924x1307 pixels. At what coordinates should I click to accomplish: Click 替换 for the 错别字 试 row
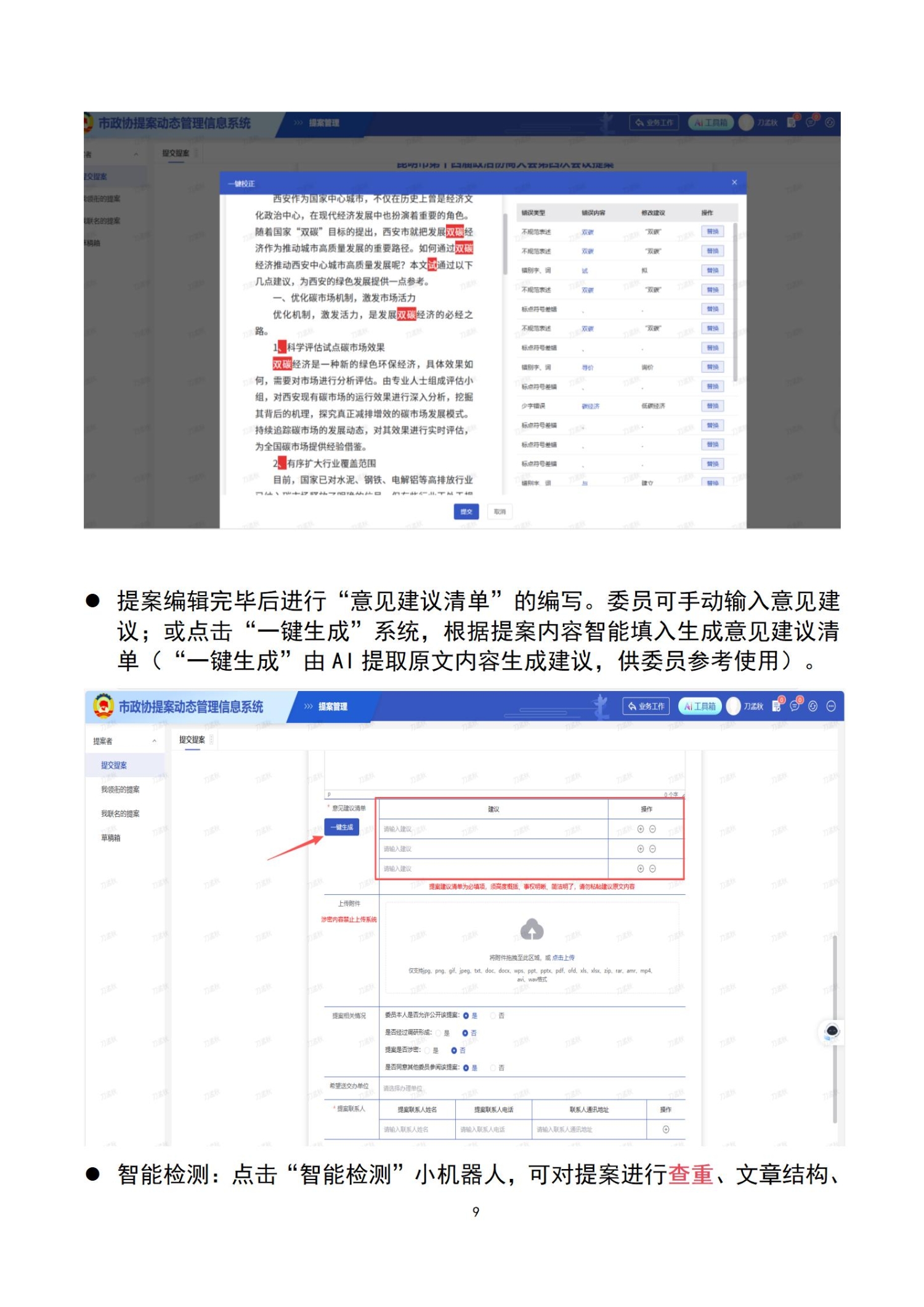point(712,270)
